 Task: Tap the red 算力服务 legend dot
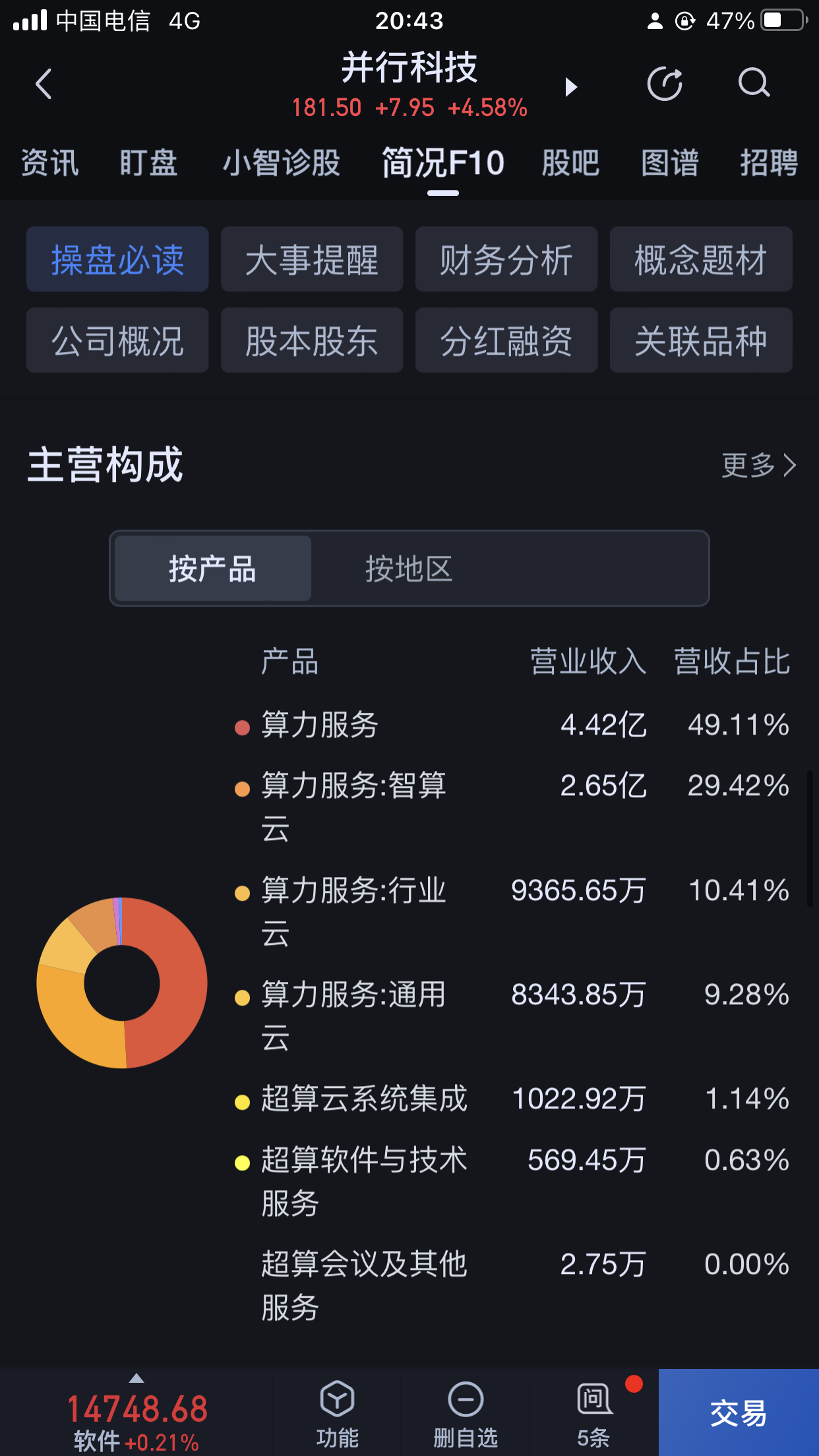tap(242, 727)
